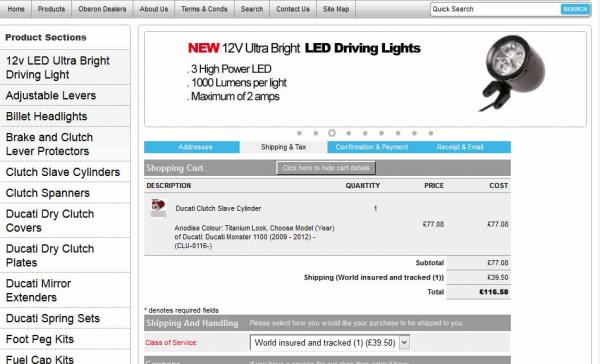Select the first carousel dot under banner
Screen dimensions: 600x364
[x=299, y=133]
